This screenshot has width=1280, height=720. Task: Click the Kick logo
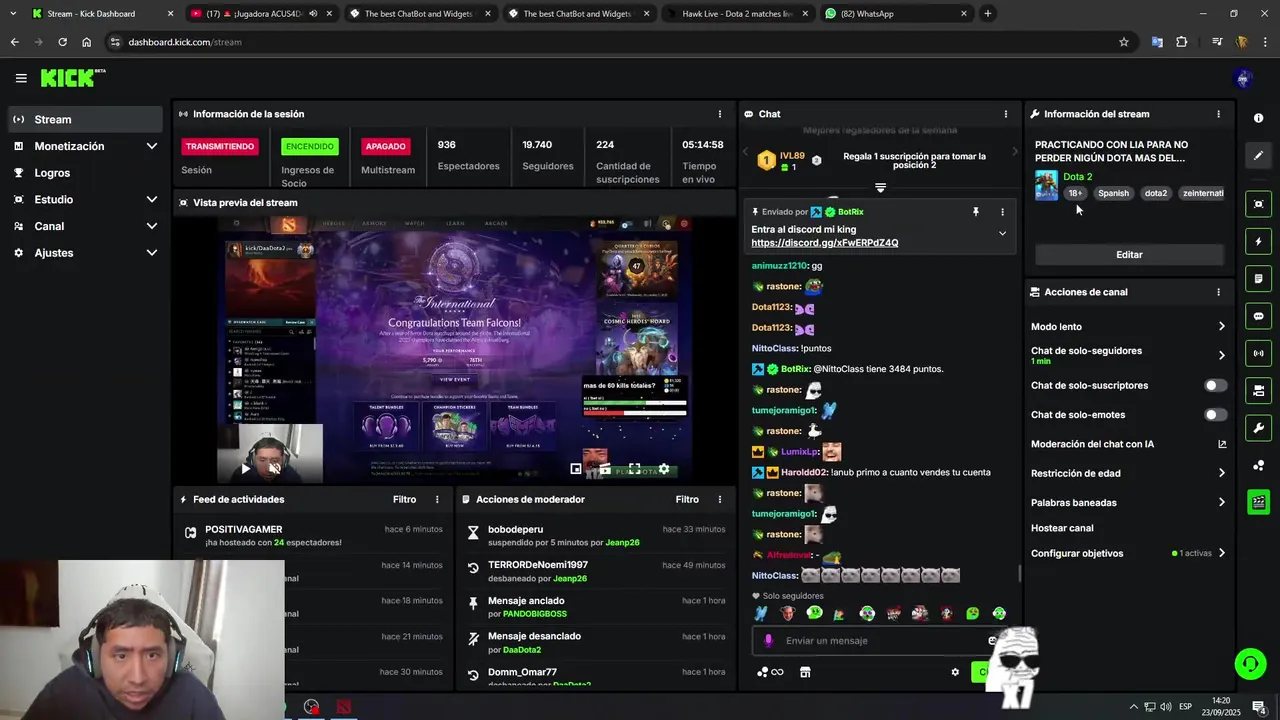pyautogui.click(x=72, y=78)
